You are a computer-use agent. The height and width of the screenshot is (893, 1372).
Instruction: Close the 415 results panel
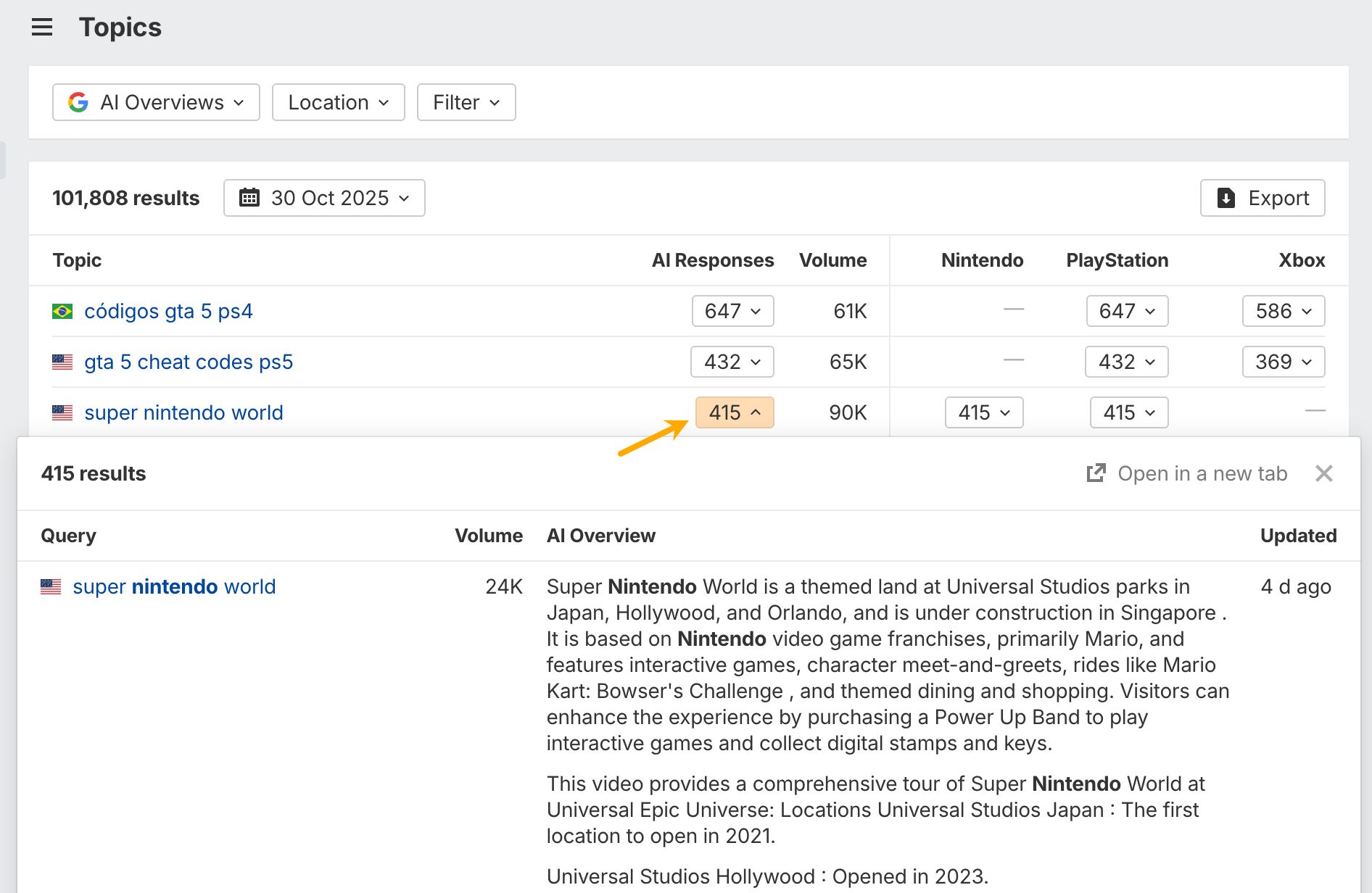[x=1323, y=473]
